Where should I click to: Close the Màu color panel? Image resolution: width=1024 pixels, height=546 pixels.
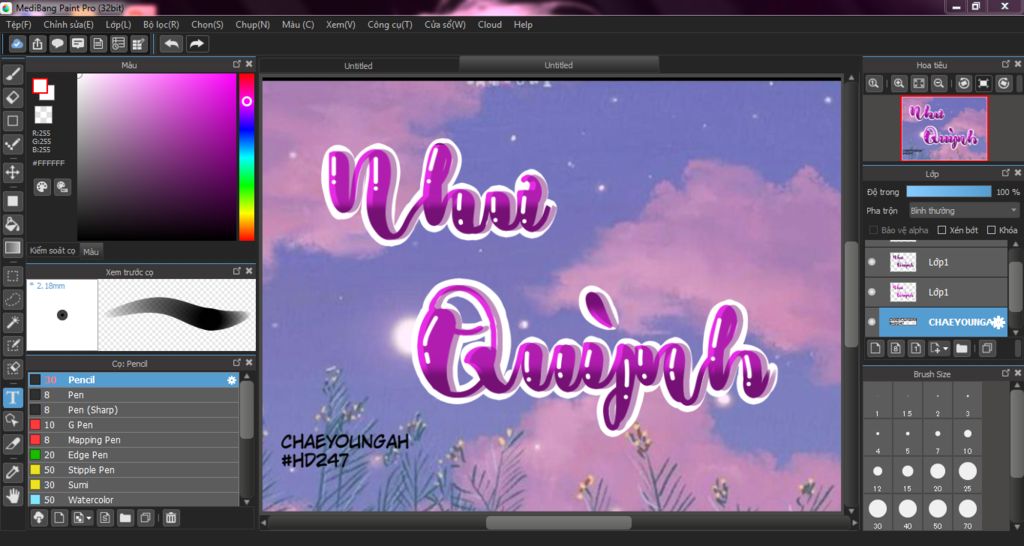249,64
